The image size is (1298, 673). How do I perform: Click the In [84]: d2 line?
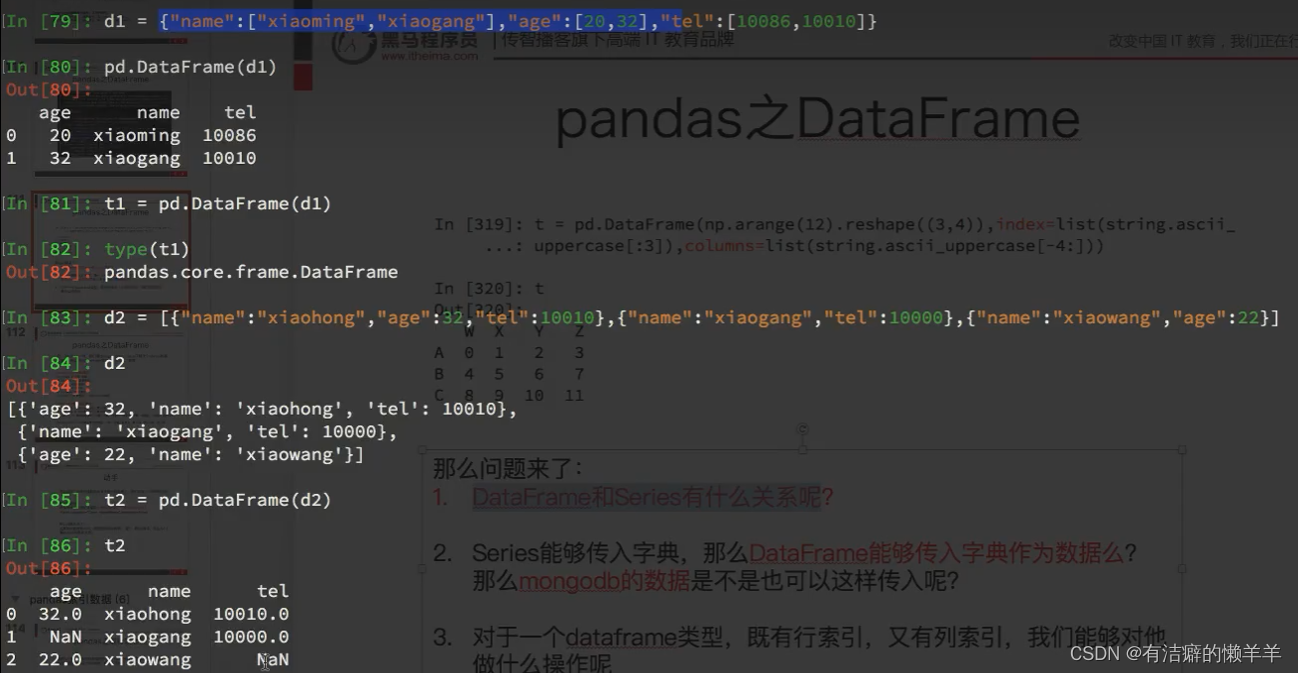click(x=64, y=363)
